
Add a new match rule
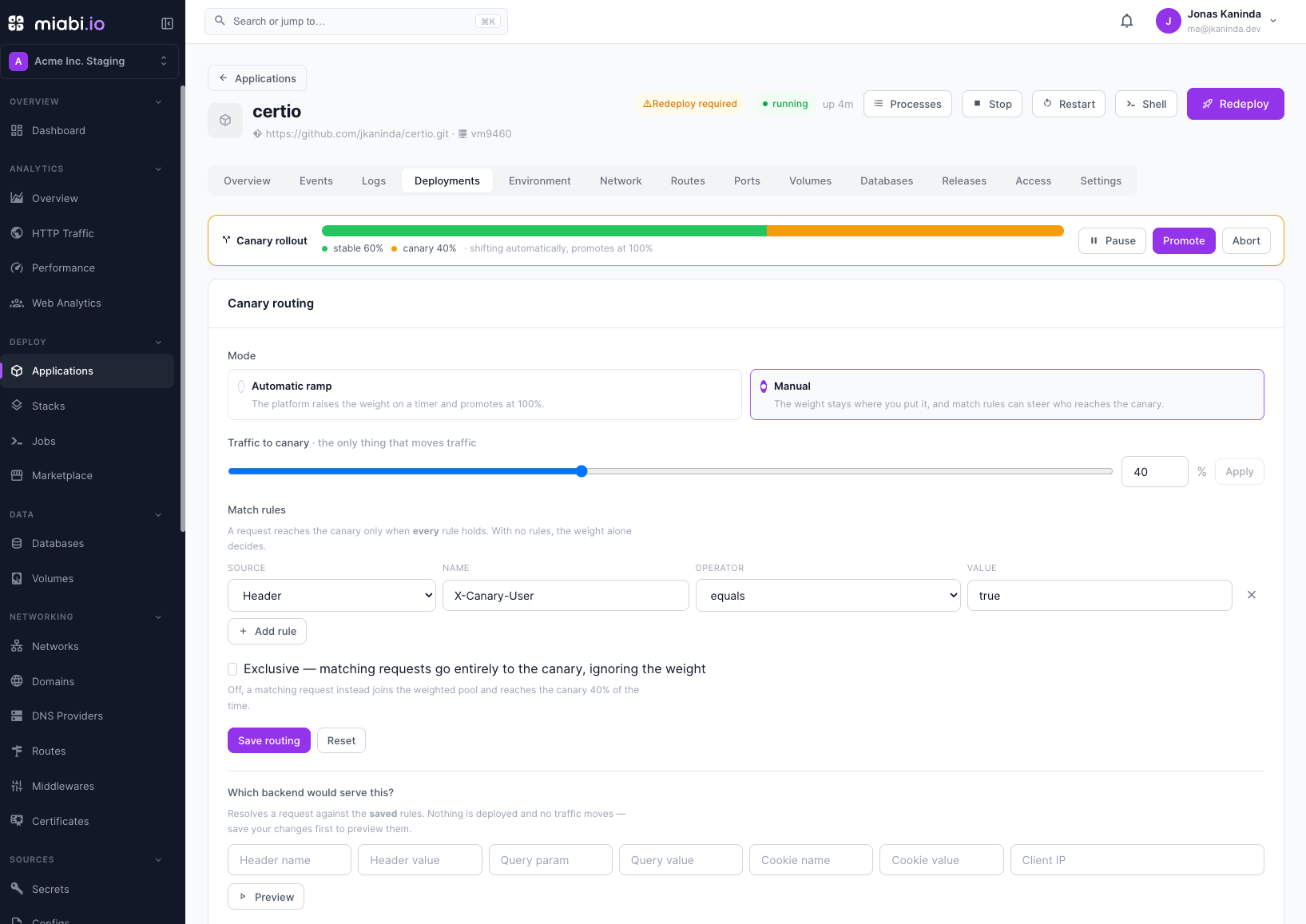click(x=268, y=631)
